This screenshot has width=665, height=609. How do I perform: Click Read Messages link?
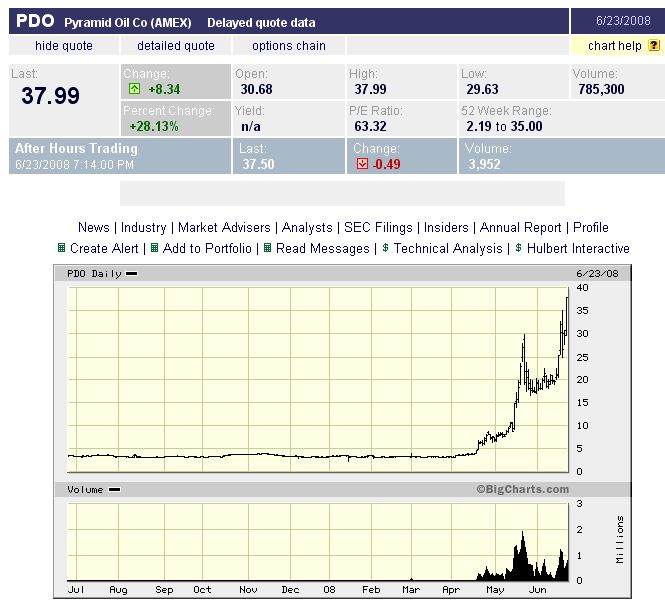pos(323,248)
